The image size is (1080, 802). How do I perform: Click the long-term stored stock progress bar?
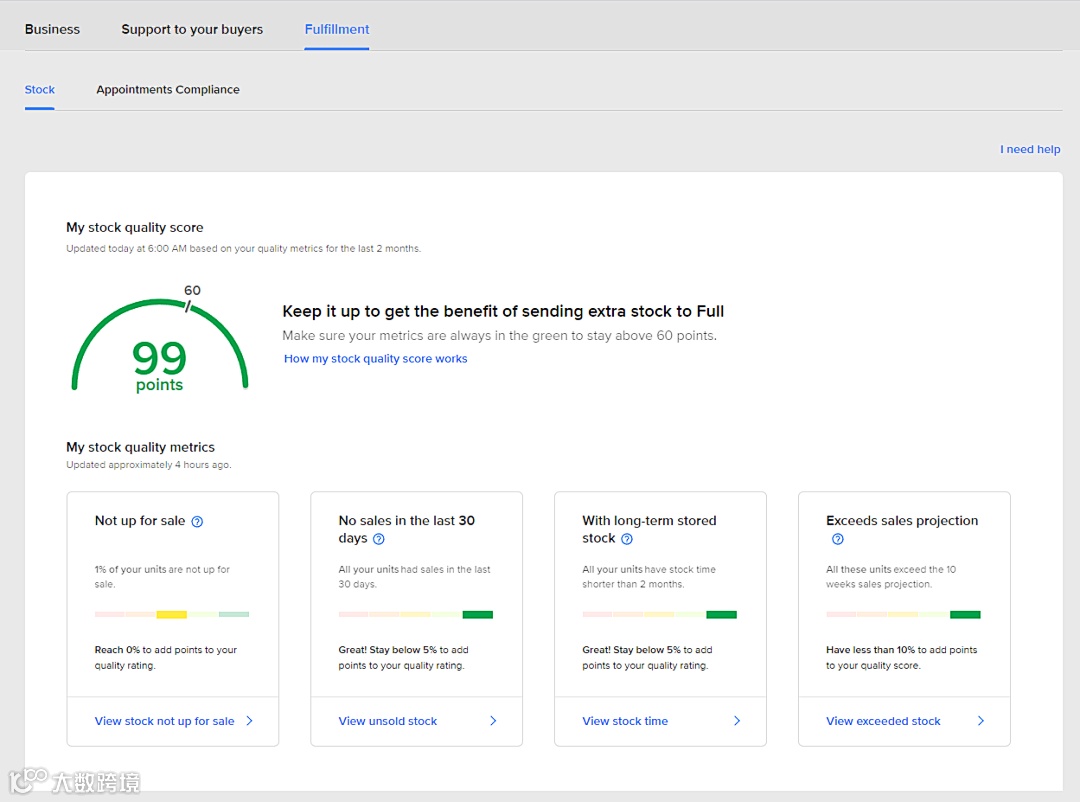tap(660, 614)
